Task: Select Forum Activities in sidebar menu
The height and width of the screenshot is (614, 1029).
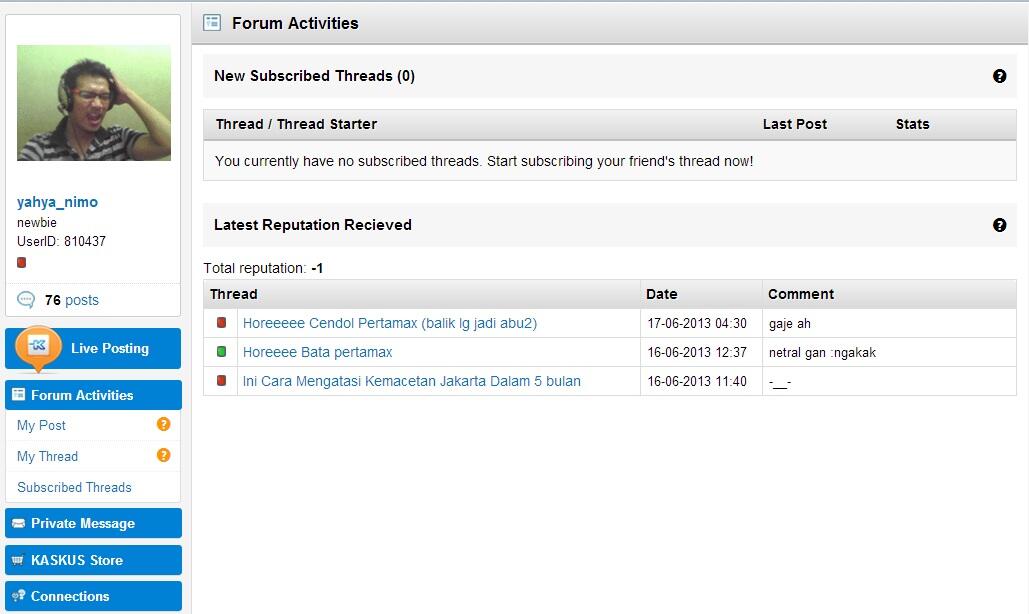Action: [x=93, y=395]
